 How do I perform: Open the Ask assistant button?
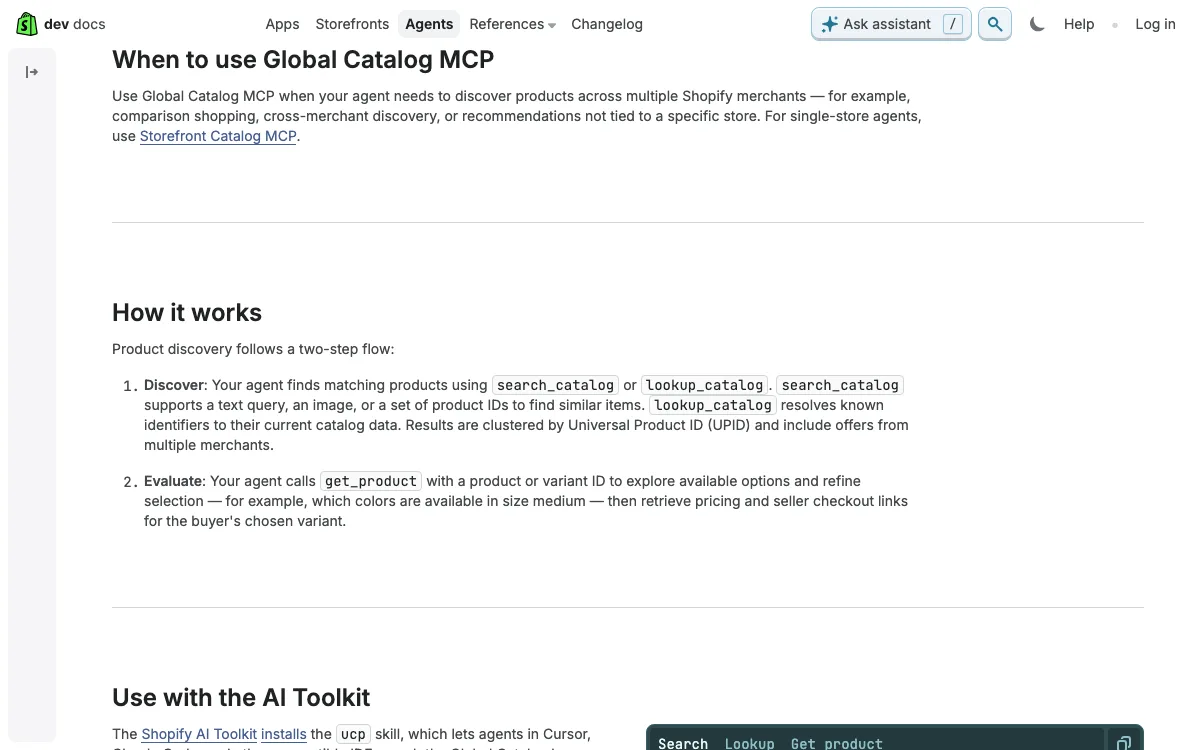pos(891,24)
